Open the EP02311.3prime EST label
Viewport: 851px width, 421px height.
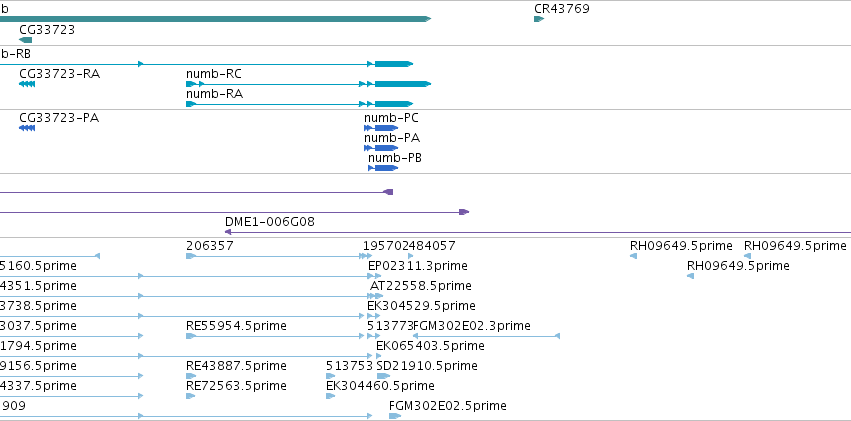417,266
